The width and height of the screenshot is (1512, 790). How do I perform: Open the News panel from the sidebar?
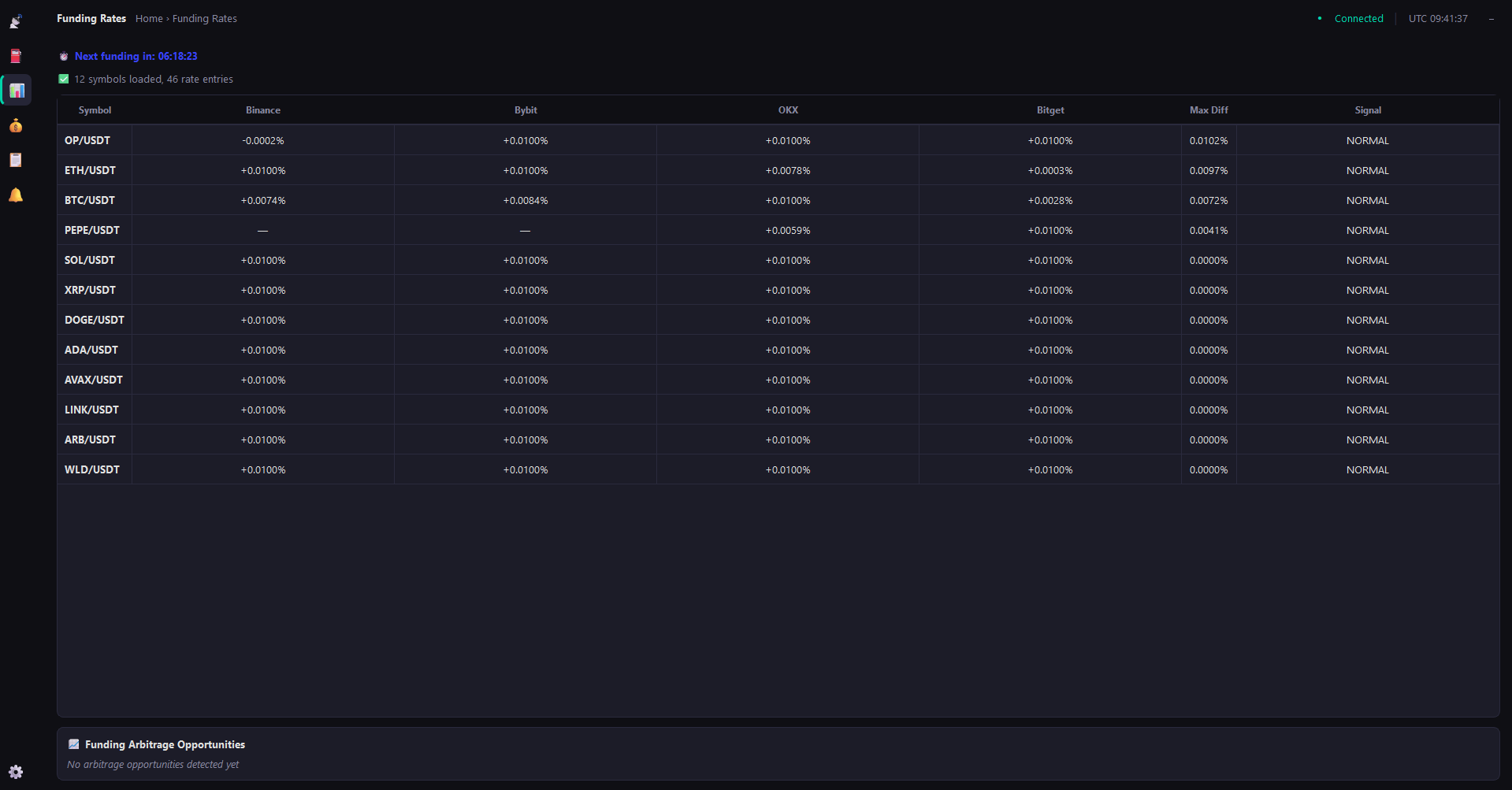[16, 55]
